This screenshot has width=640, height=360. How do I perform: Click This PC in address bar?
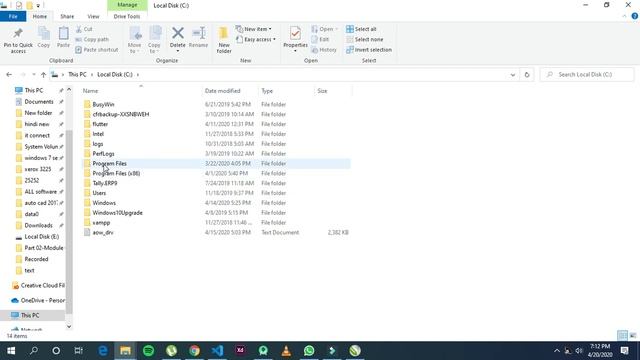[77, 75]
